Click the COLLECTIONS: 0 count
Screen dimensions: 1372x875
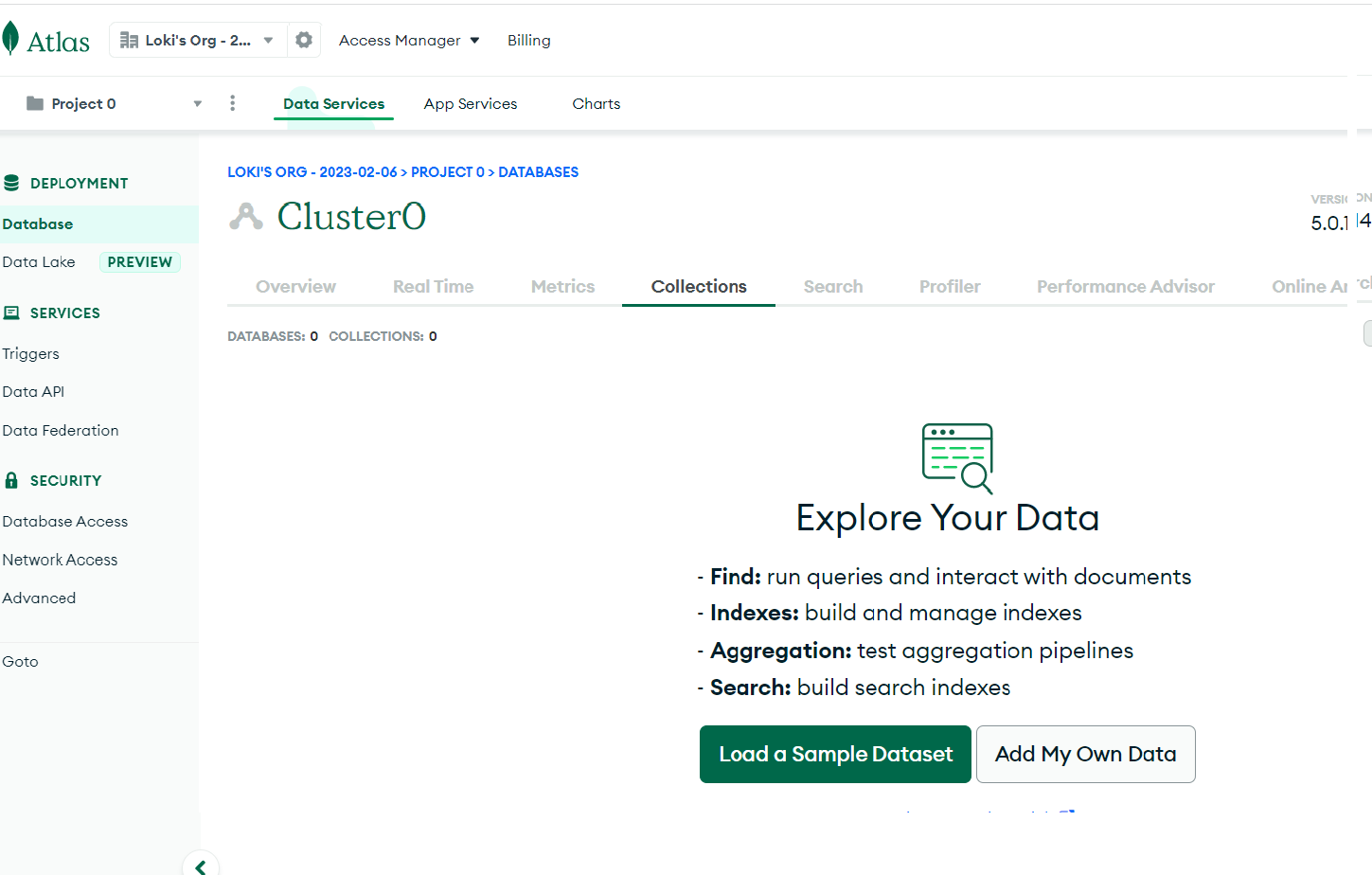coord(383,336)
